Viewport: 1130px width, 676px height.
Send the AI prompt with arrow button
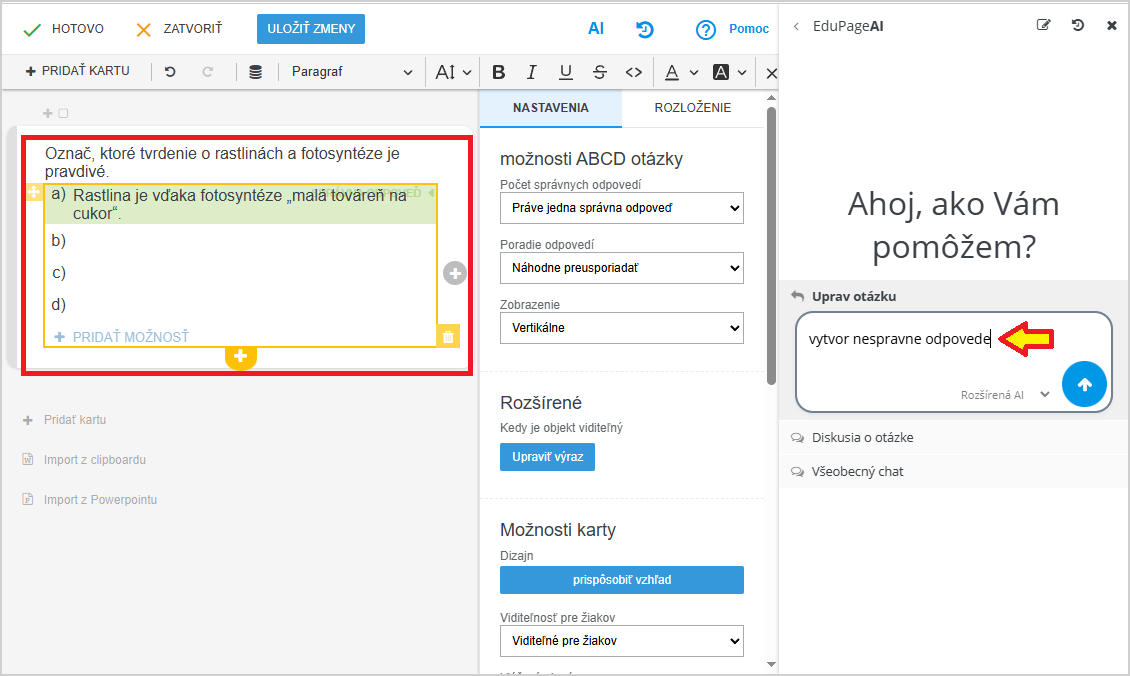coord(1084,385)
